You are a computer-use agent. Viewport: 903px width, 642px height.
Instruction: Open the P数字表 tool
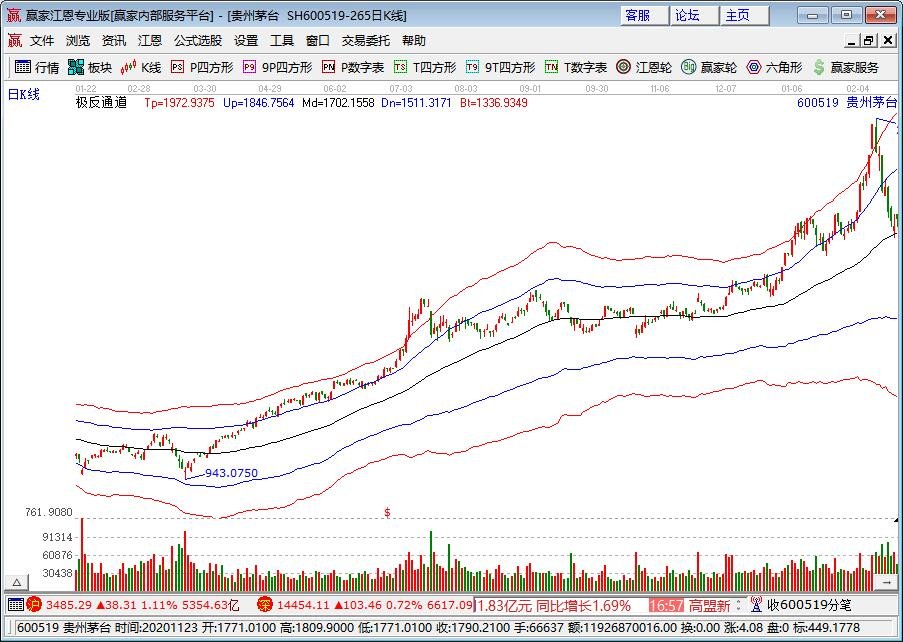[x=353, y=67]
